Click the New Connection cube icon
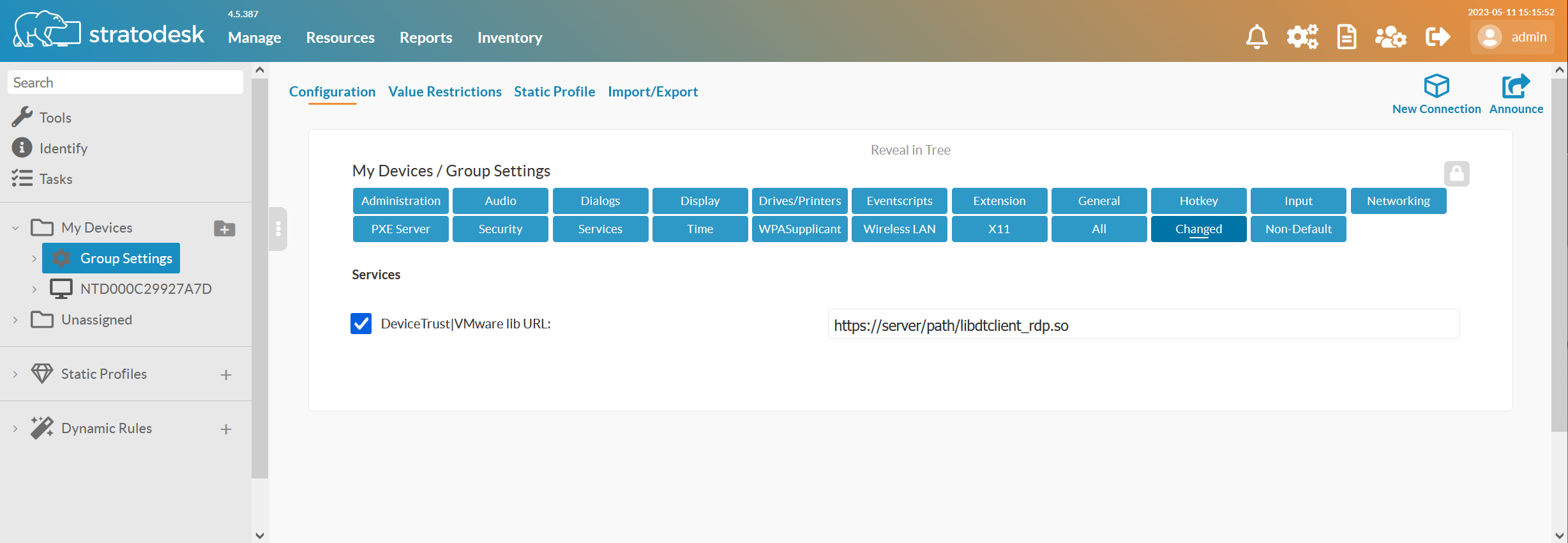The image size is (1568, 543). [x=1436, y=86]
